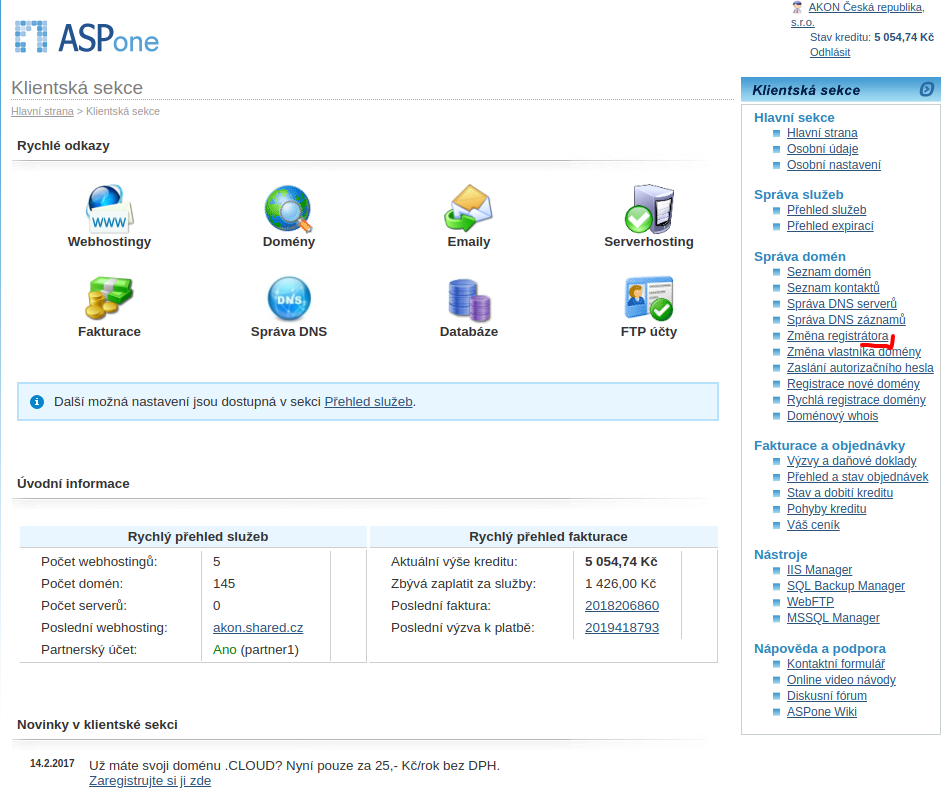Open payment request 2019418793
Screen dimensions: 942x796
click(x=621, y=628)
